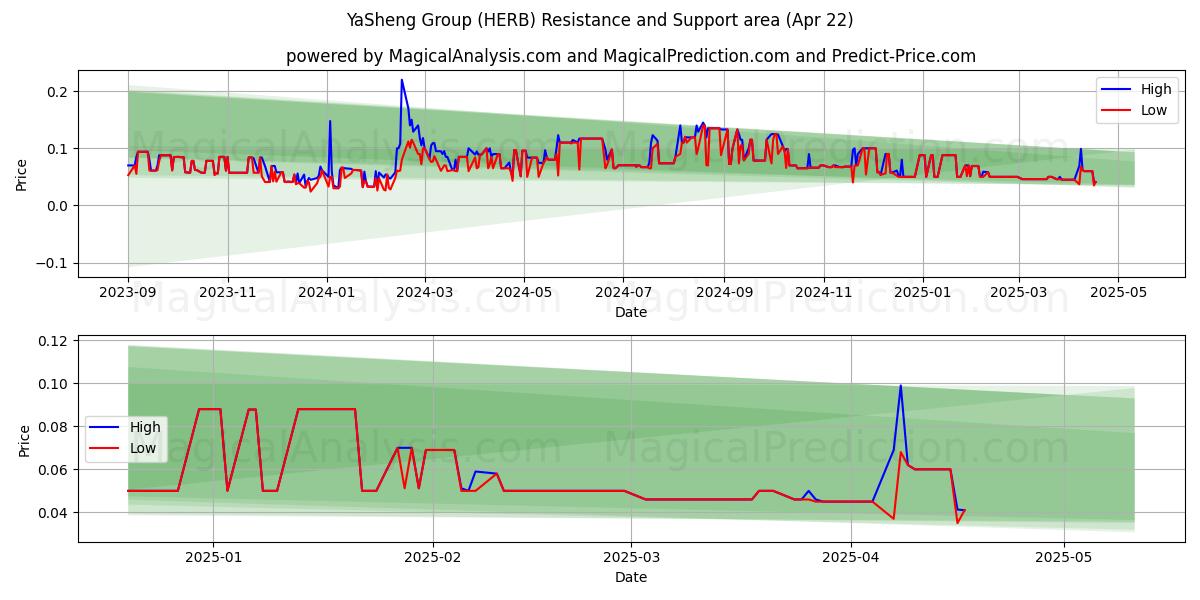
Task: Click the '2024-05' x-axis label of top chart
Action: pyautogui.click(x=524, y=295)
